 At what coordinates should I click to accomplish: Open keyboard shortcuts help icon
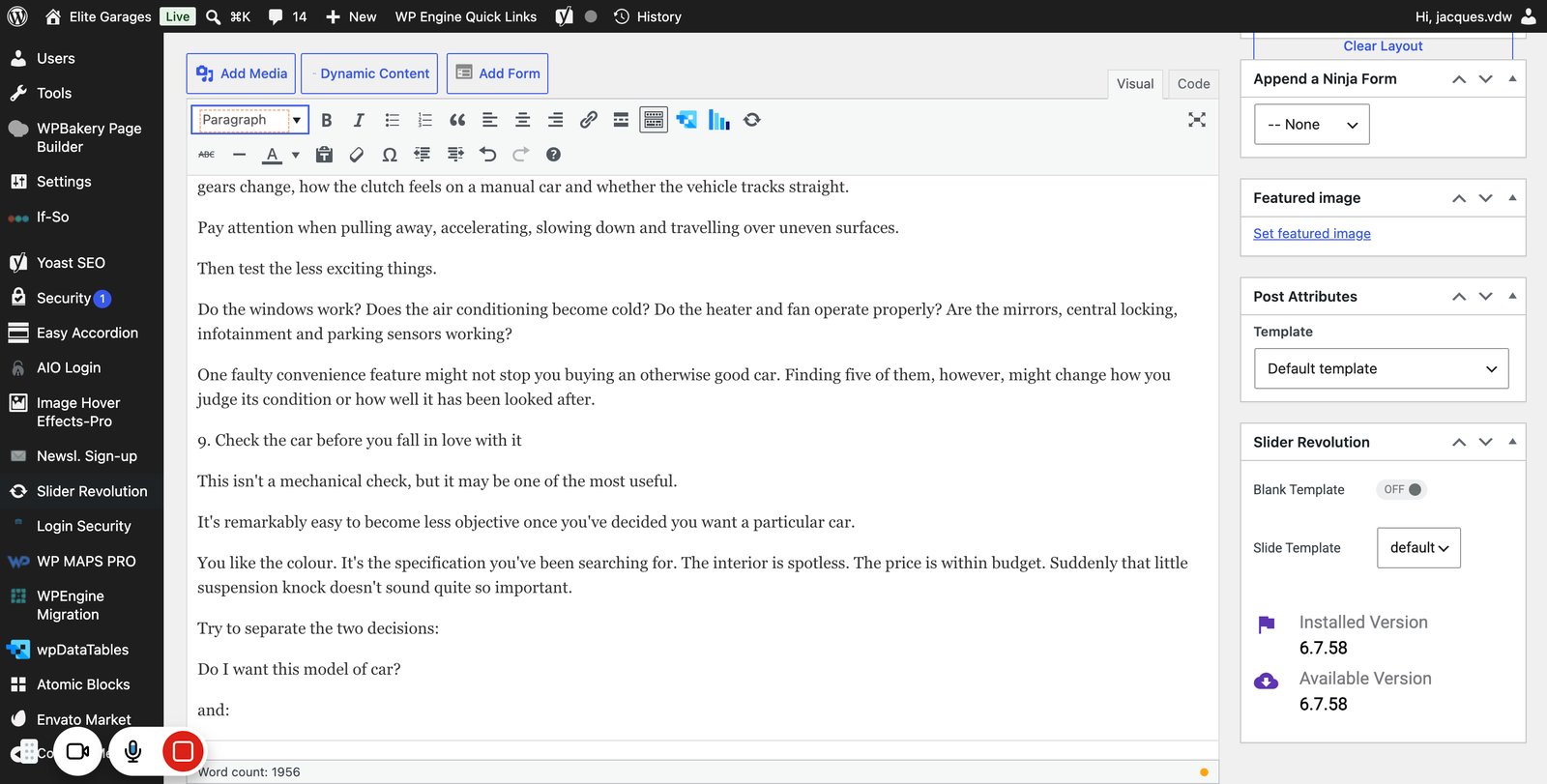(553, 155)
